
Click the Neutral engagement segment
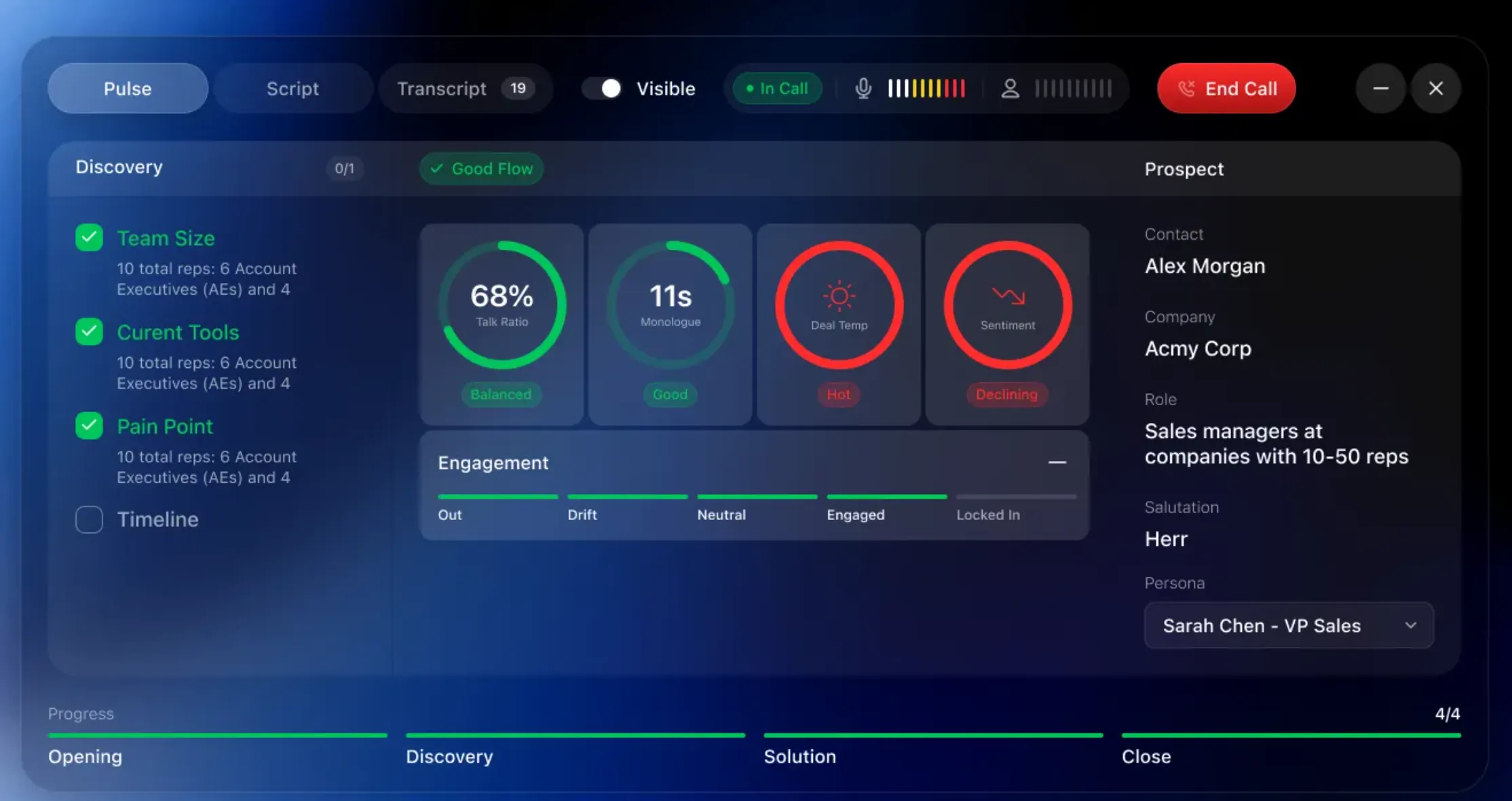tap(757, 508)
